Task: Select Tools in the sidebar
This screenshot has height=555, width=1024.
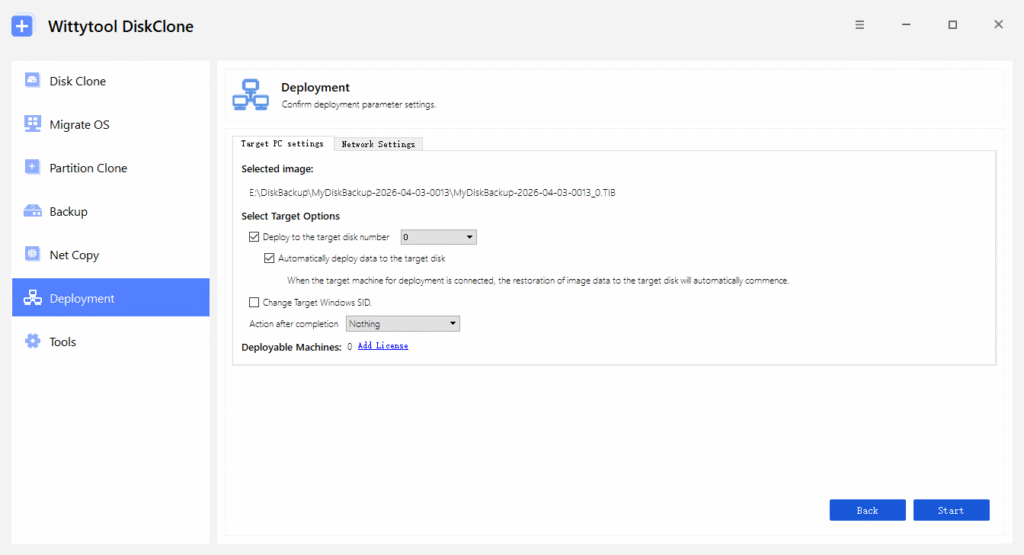Action: pos(110,341)
